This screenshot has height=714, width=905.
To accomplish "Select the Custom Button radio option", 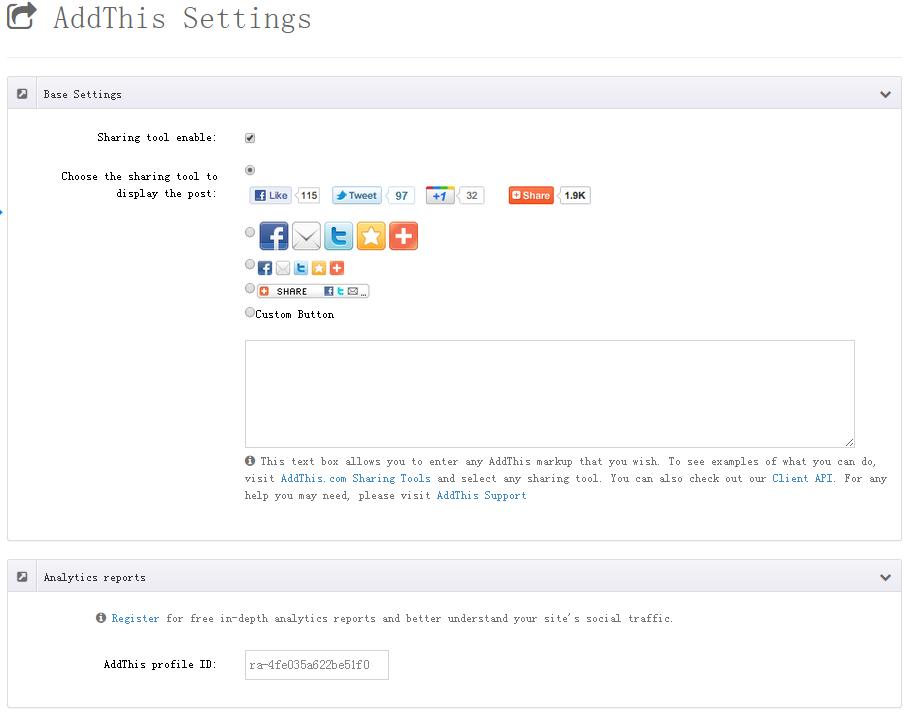I will 250,312.
